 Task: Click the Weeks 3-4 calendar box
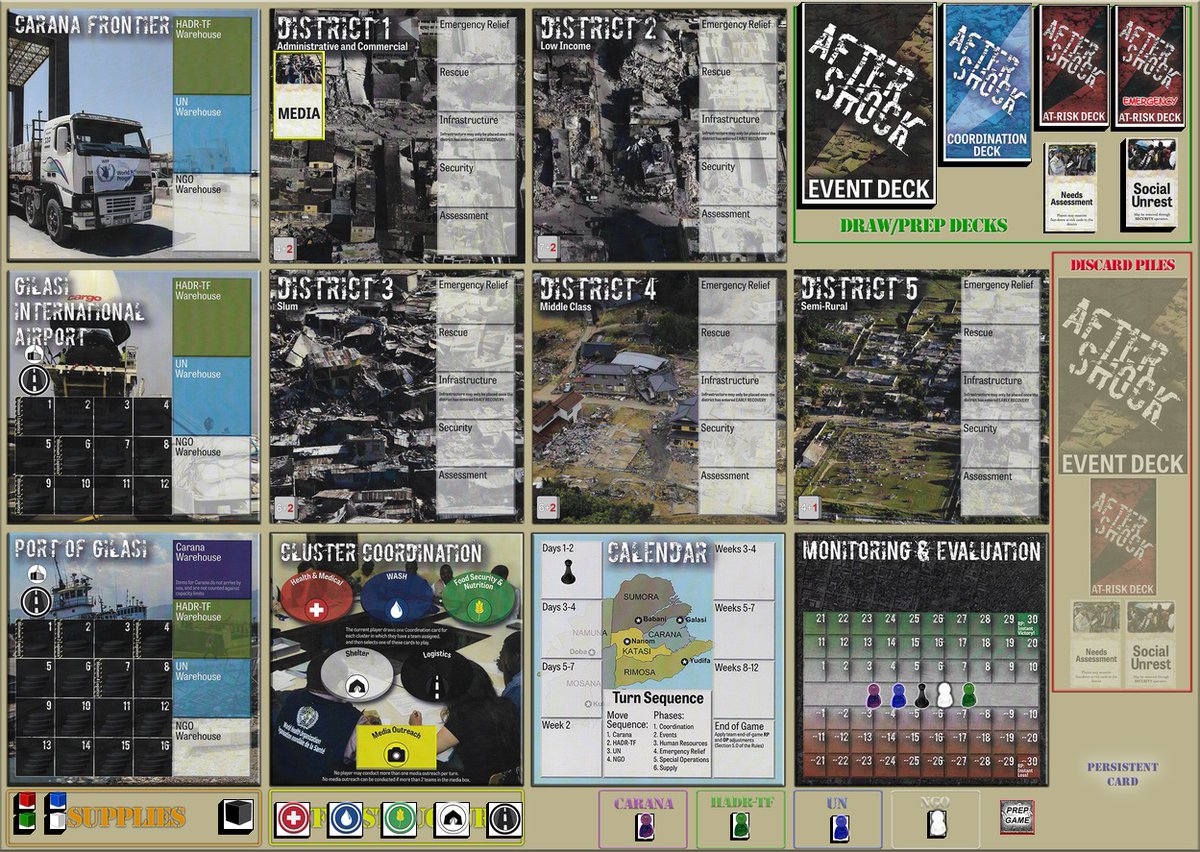(x=742, y=569)
